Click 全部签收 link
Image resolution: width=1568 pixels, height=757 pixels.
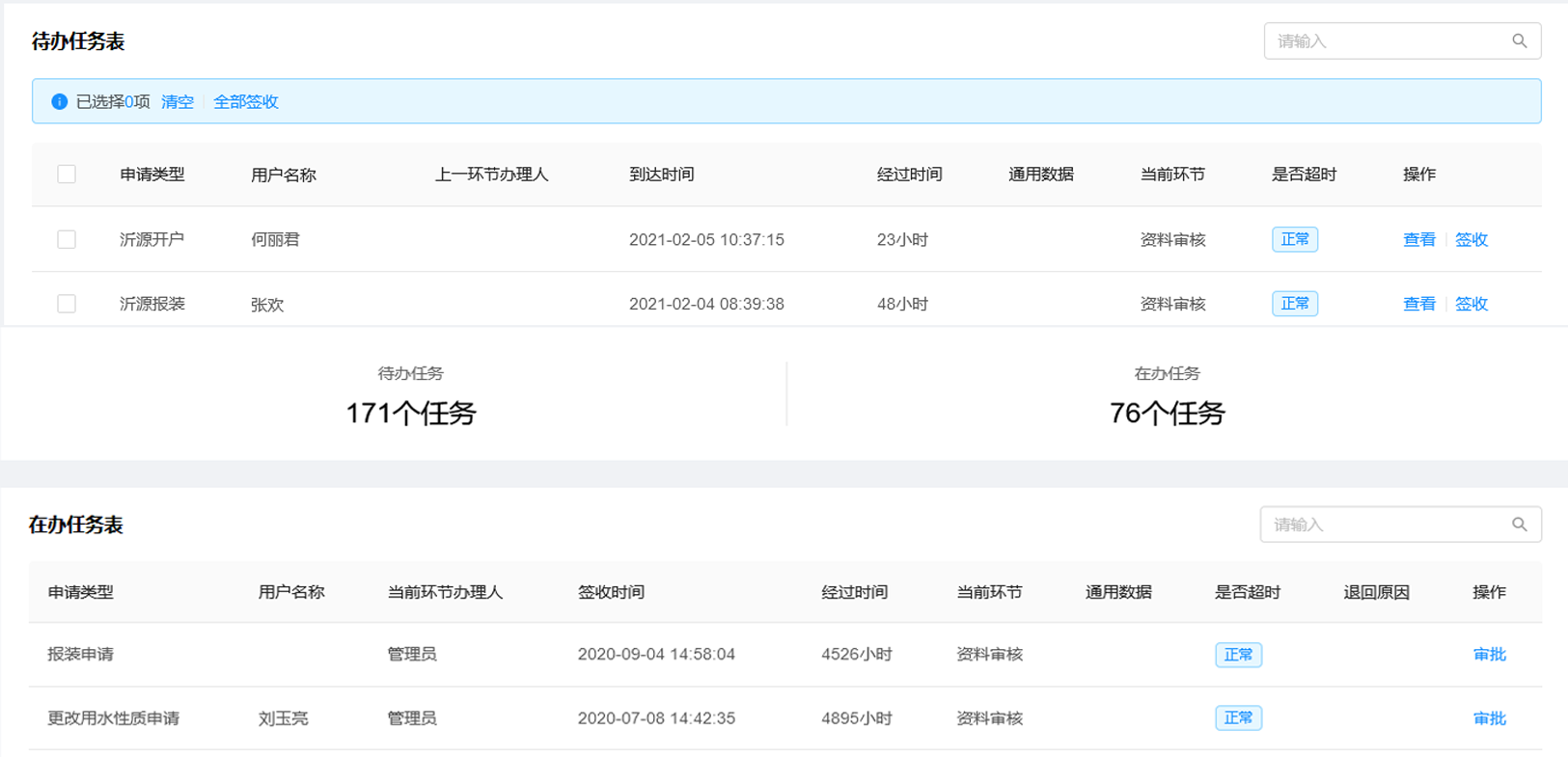click(x=246, y=101)
